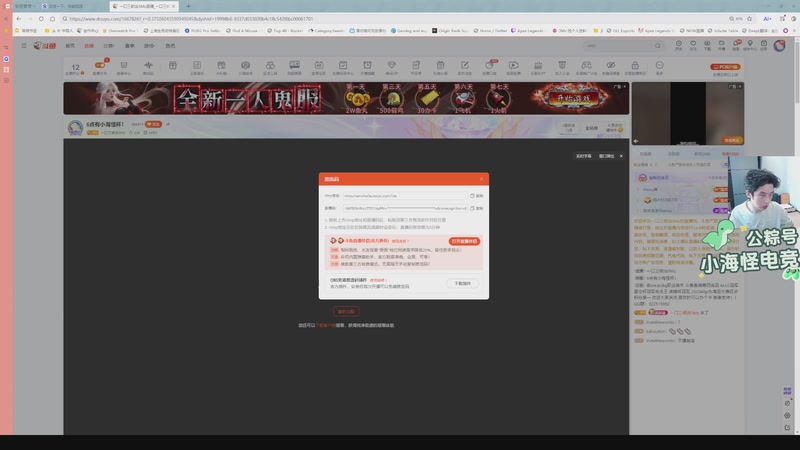Close the stream key dialog

pyautogui.click(x=481, y=179)
